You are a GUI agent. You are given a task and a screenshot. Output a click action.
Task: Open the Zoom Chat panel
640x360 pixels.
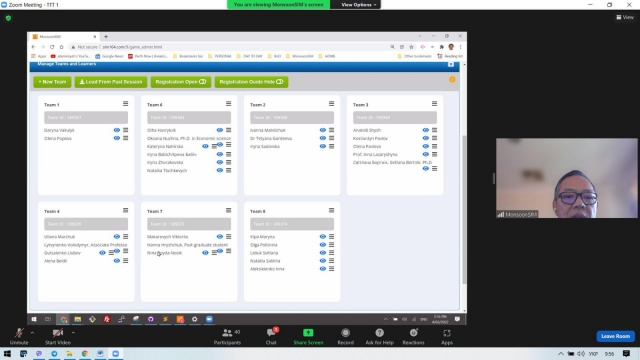point(271,333)
